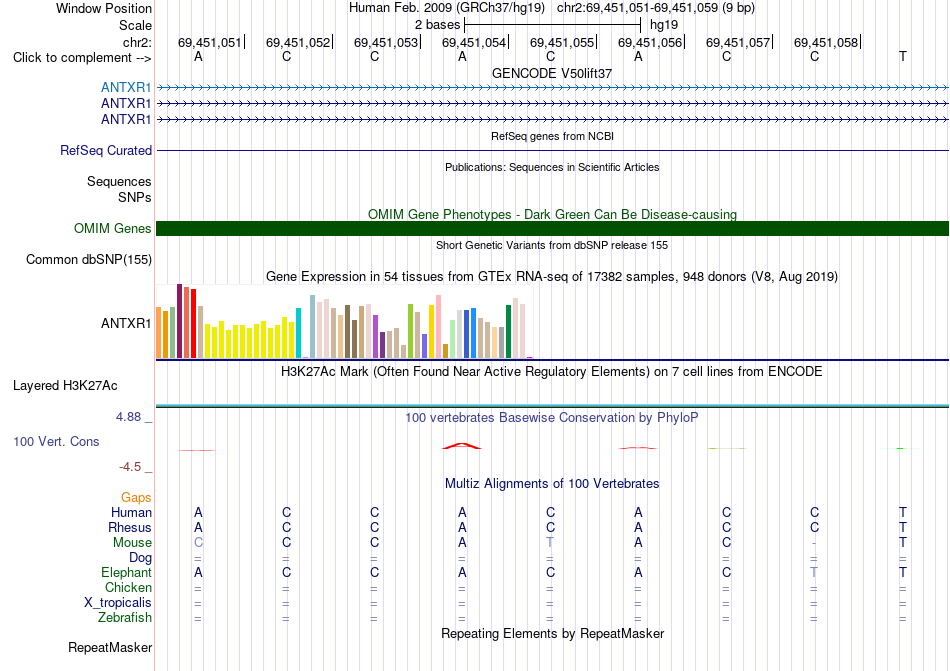Open 'Repeating Elements by RepeatMasker' track title
Image resolution: width=950 pixels, height=671 pixels.
click(x=552, y=633)
